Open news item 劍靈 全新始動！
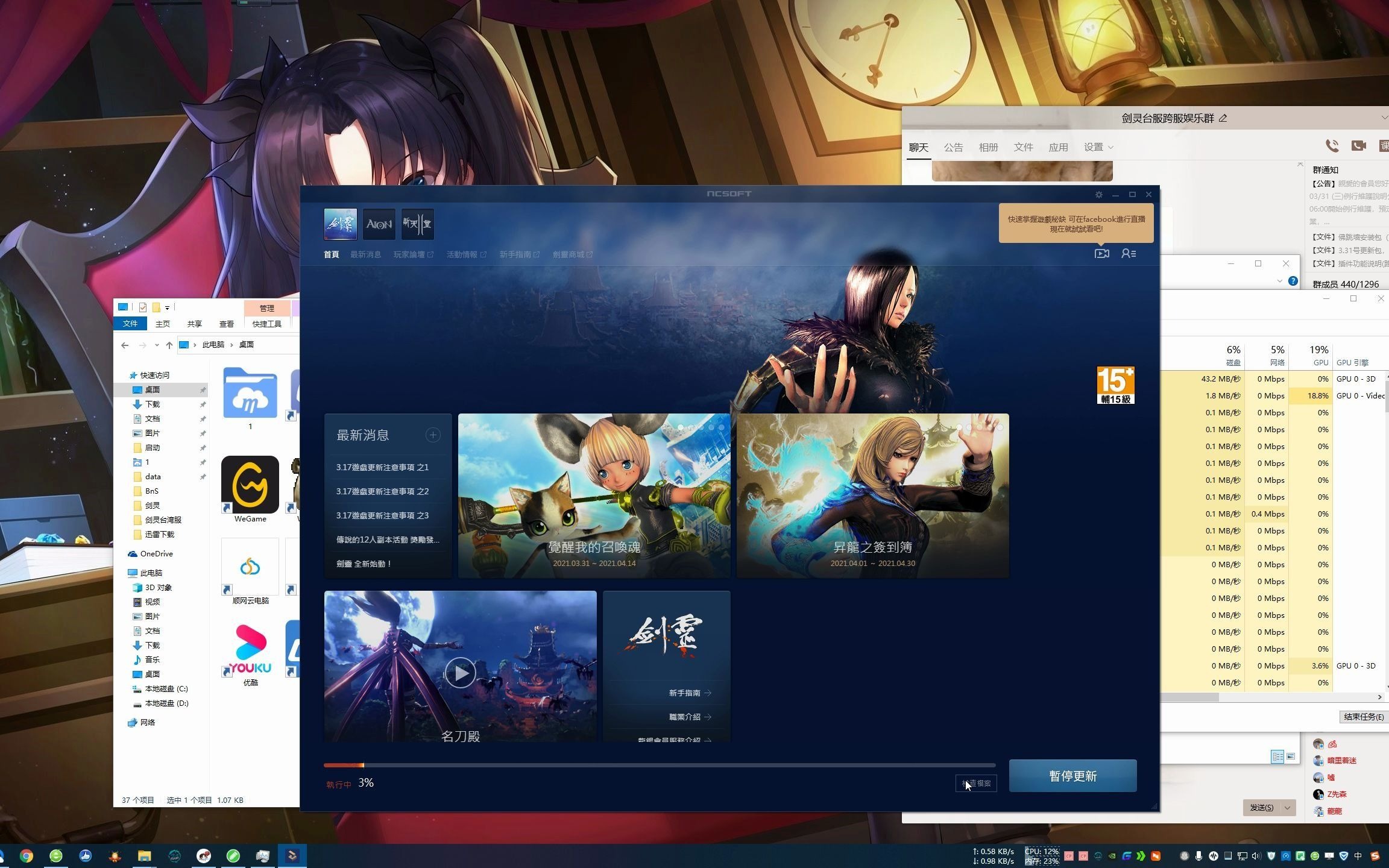This screenshot has height=868, width=1389. coord(364,564)
